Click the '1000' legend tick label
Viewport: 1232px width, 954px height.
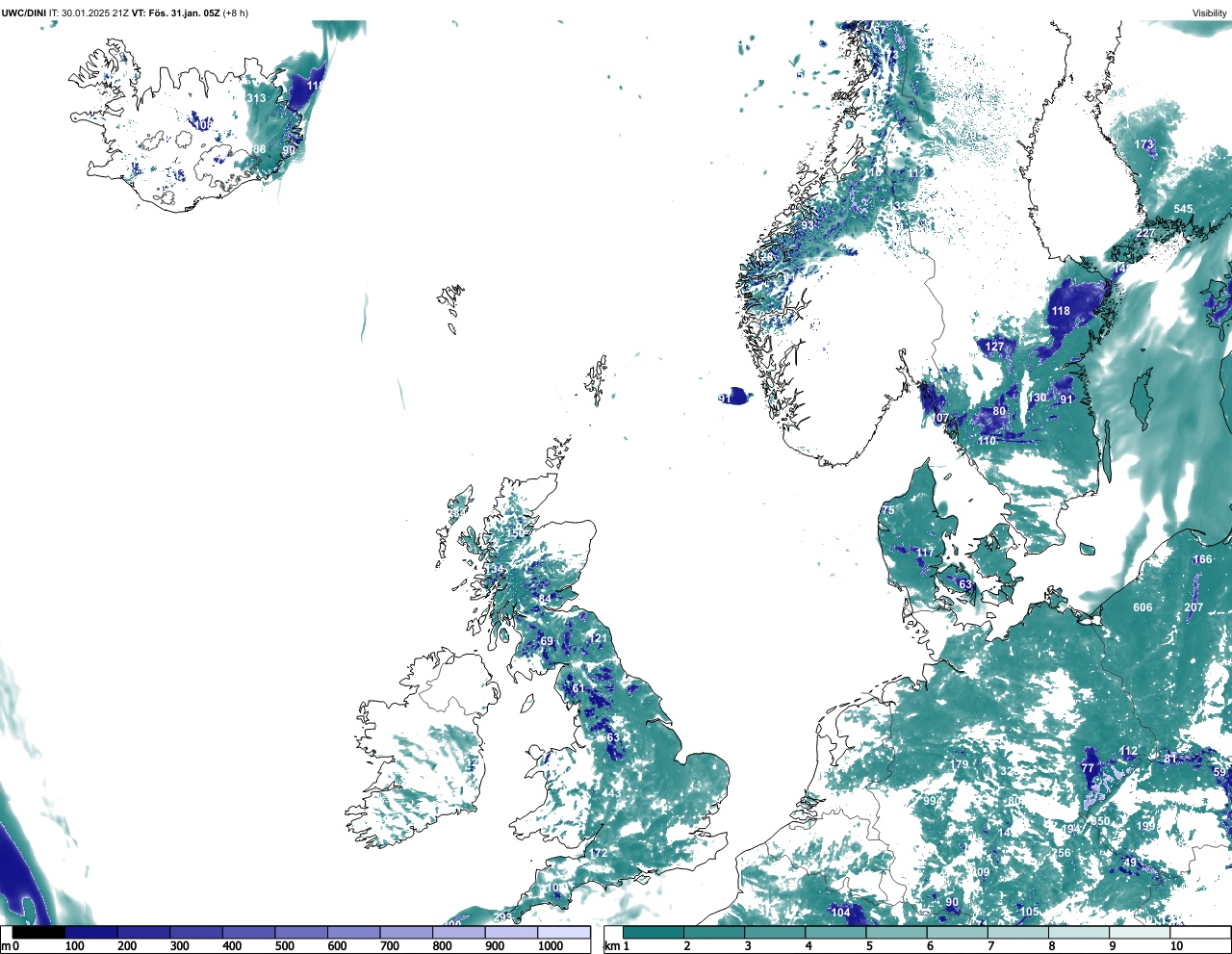pyautogui.click(x=551, y=946)
